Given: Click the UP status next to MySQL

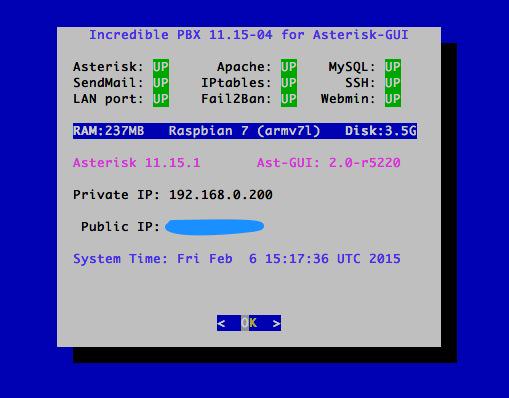Looking at the screenshot, I should 393,67.
